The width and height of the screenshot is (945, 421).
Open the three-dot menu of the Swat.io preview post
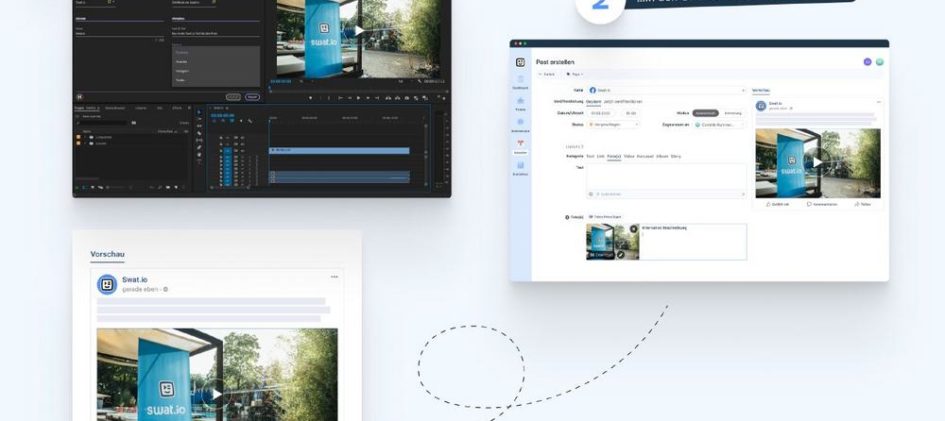(879, 102)
